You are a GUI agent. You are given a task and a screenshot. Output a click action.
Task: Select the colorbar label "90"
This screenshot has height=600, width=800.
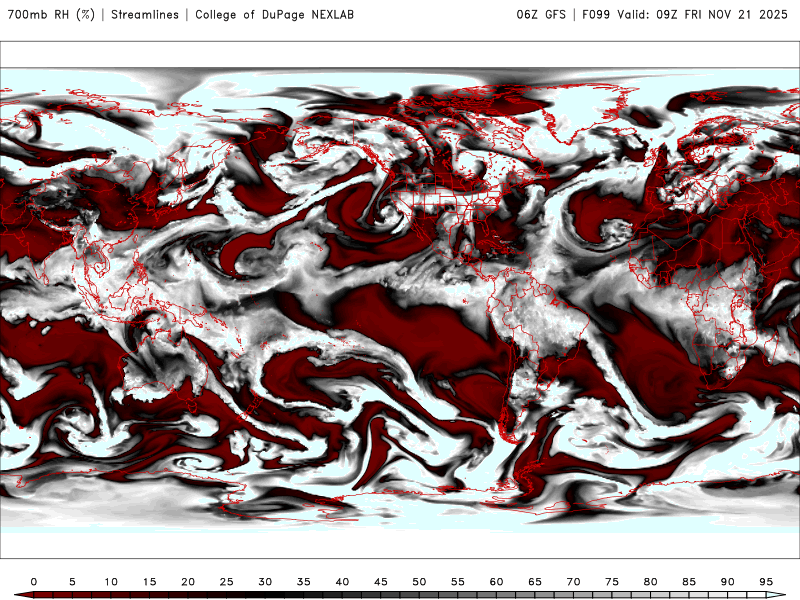point(727,582)
